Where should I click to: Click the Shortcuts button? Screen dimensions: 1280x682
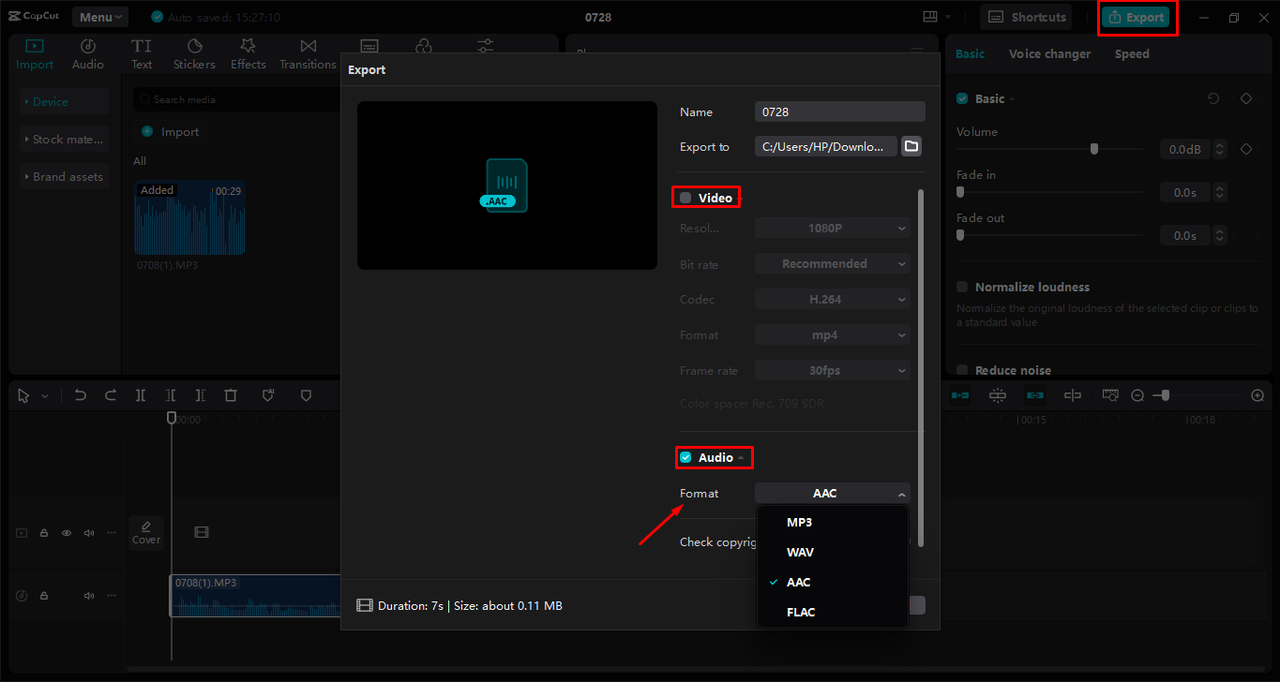[x=1027, y=17]
